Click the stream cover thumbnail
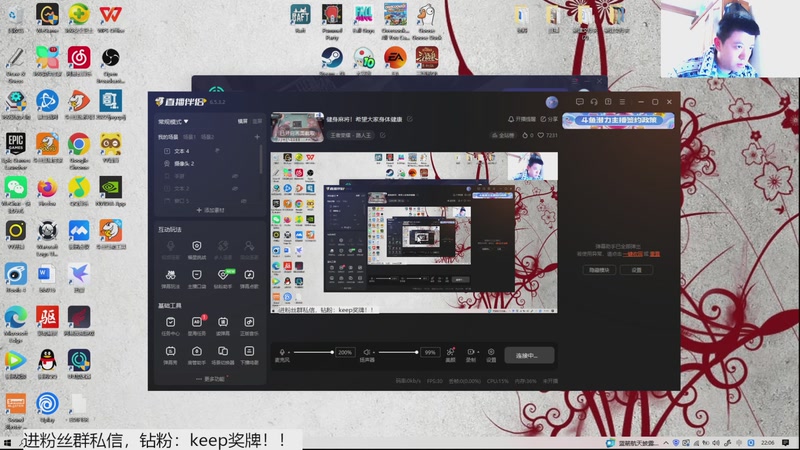800x450 pixels. 297,127
